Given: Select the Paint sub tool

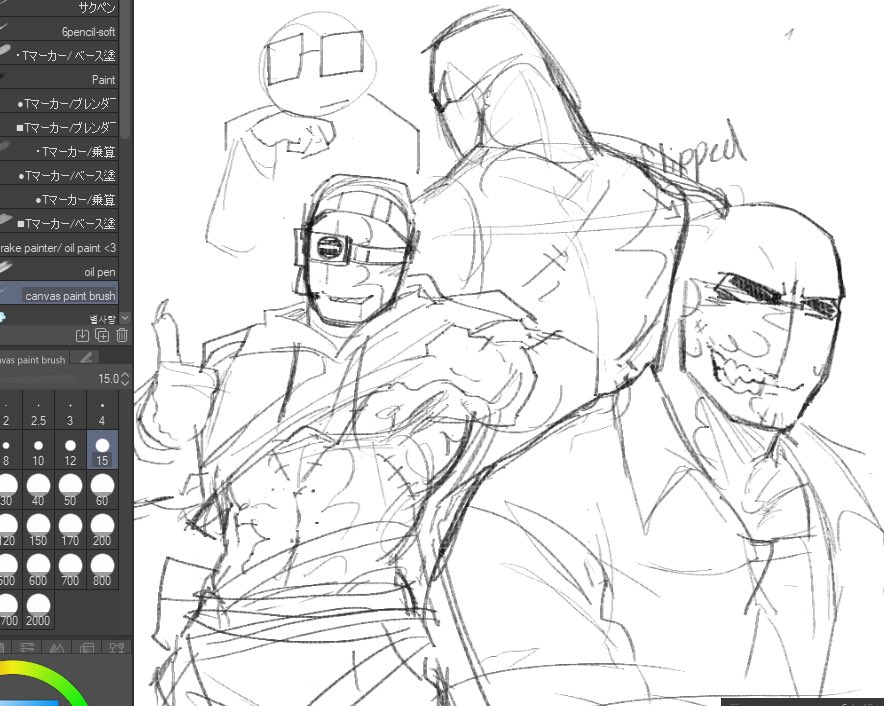Looking at the screenshot, I should [59, 80].
